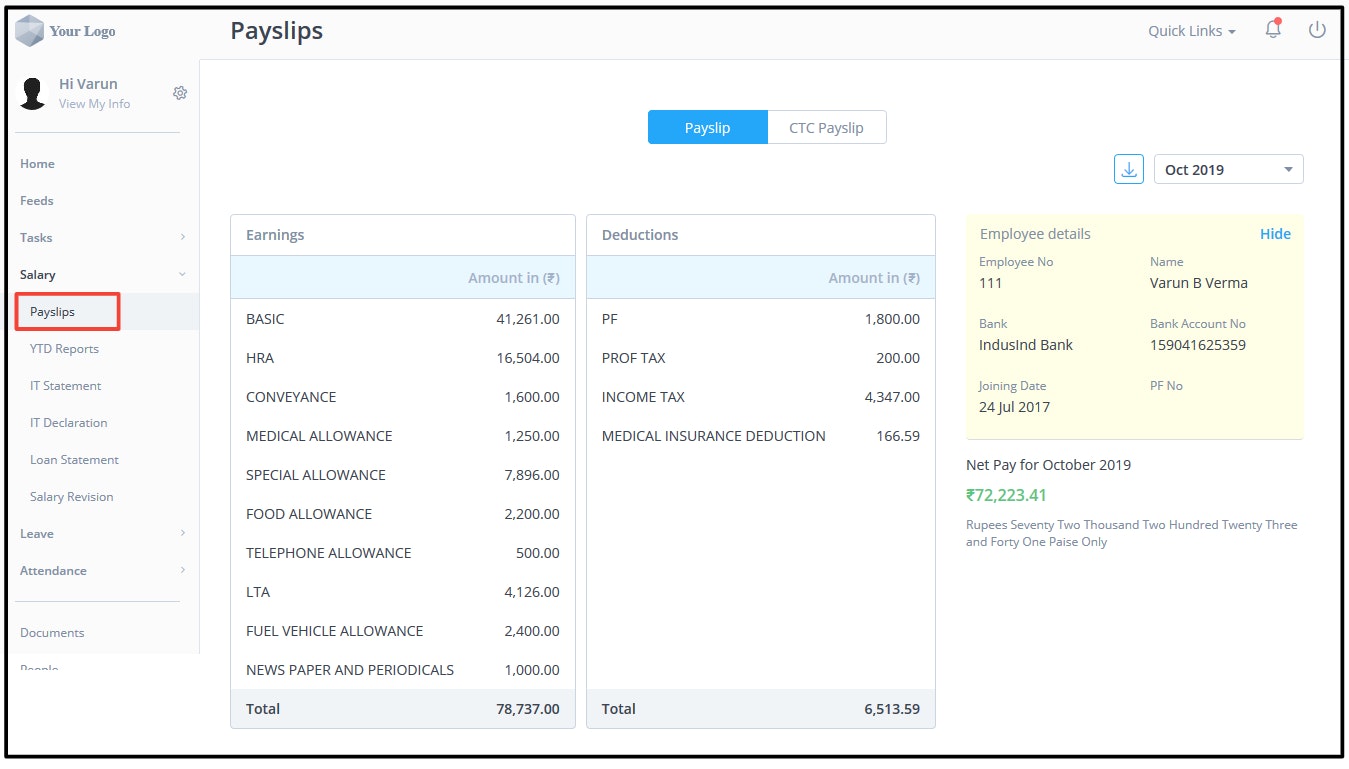Collapse the Salary section chevron
1349x769 pixels.
tap(183, 274)
